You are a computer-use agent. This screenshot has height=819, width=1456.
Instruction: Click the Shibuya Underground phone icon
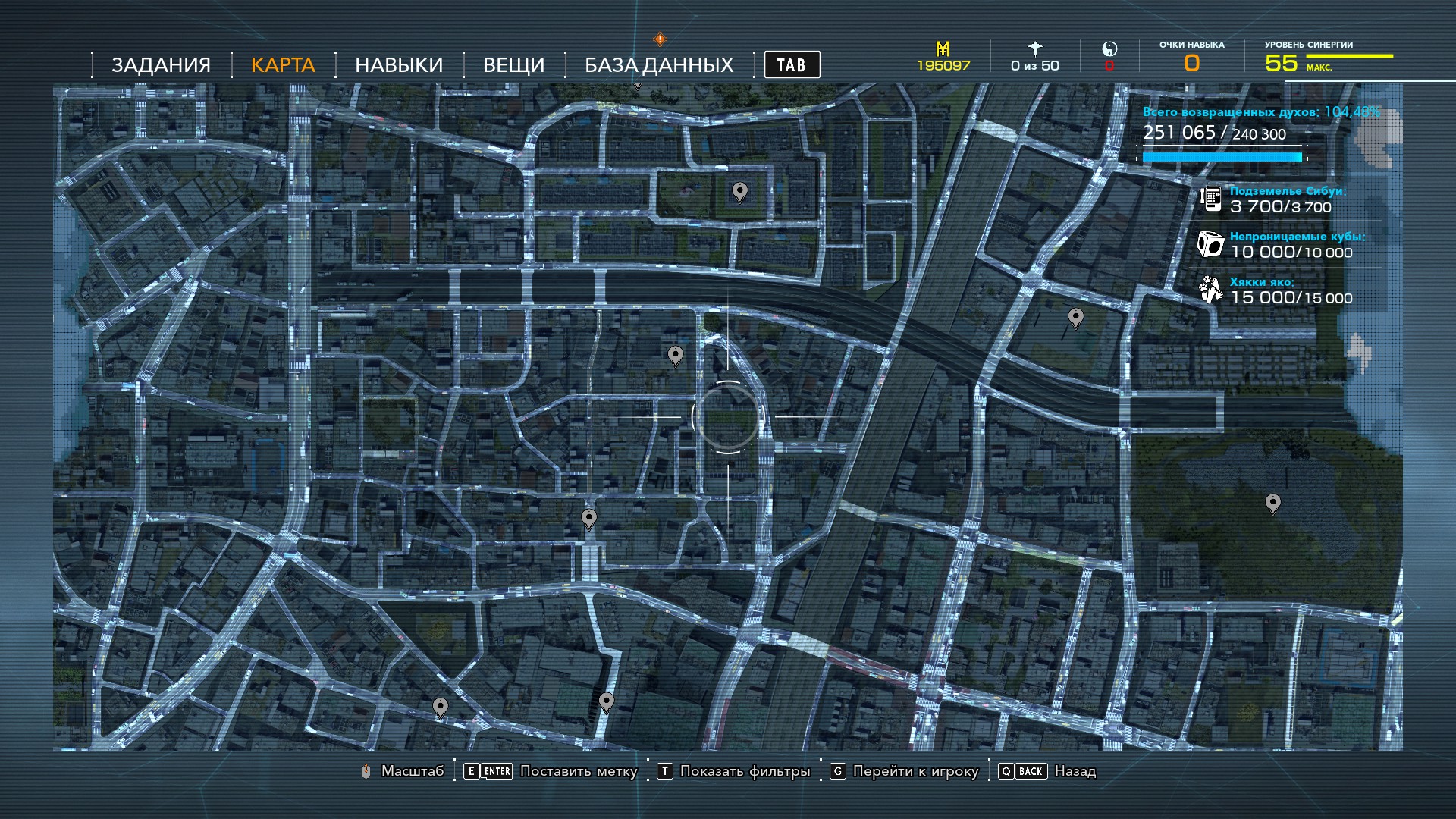click(x=1211, y=199)
